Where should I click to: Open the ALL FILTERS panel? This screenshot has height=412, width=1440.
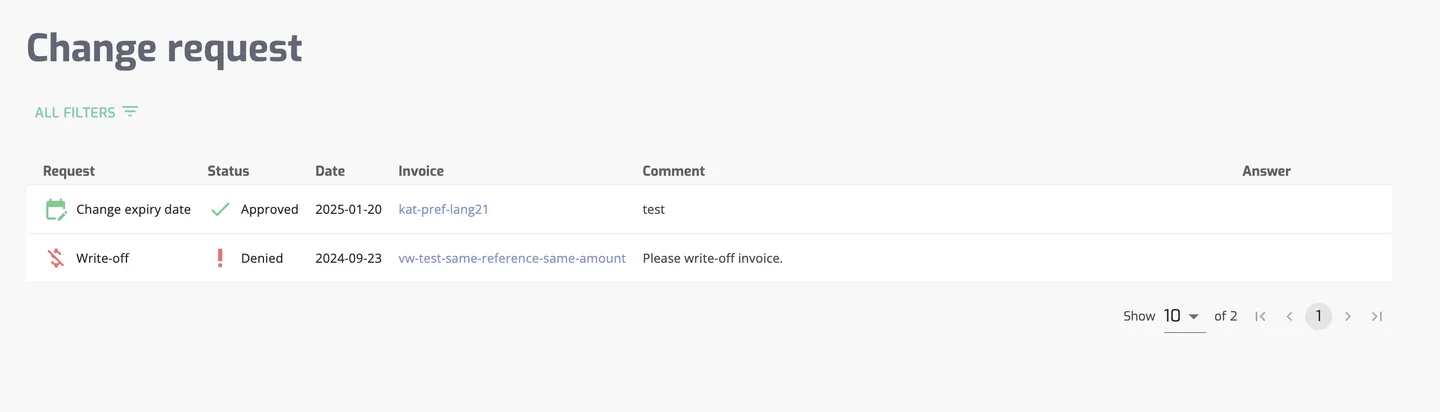(86, 112)
